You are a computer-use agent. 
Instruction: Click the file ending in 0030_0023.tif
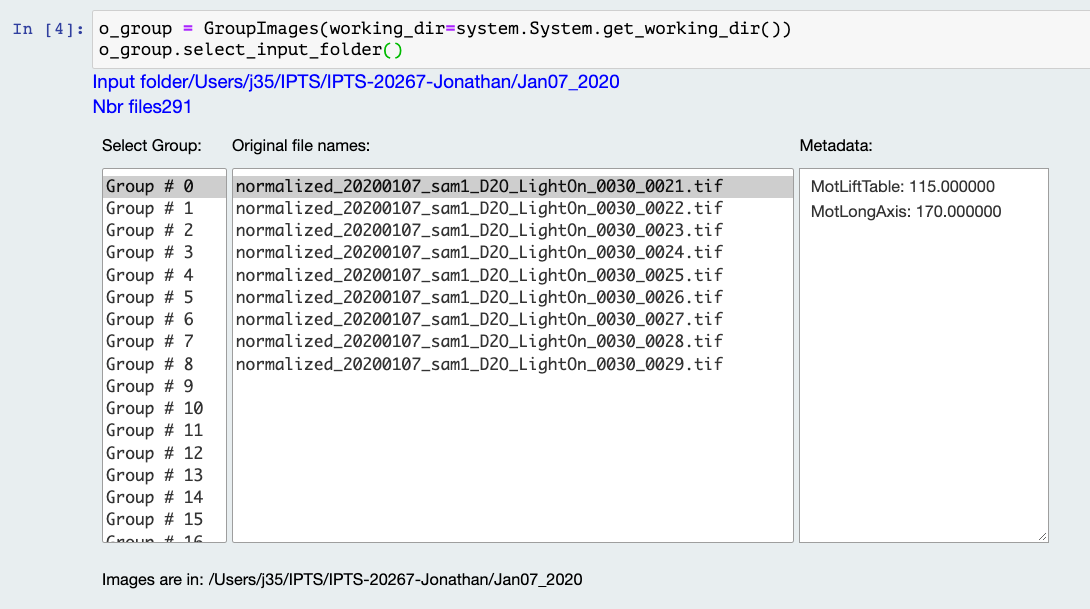pos(478,230)
